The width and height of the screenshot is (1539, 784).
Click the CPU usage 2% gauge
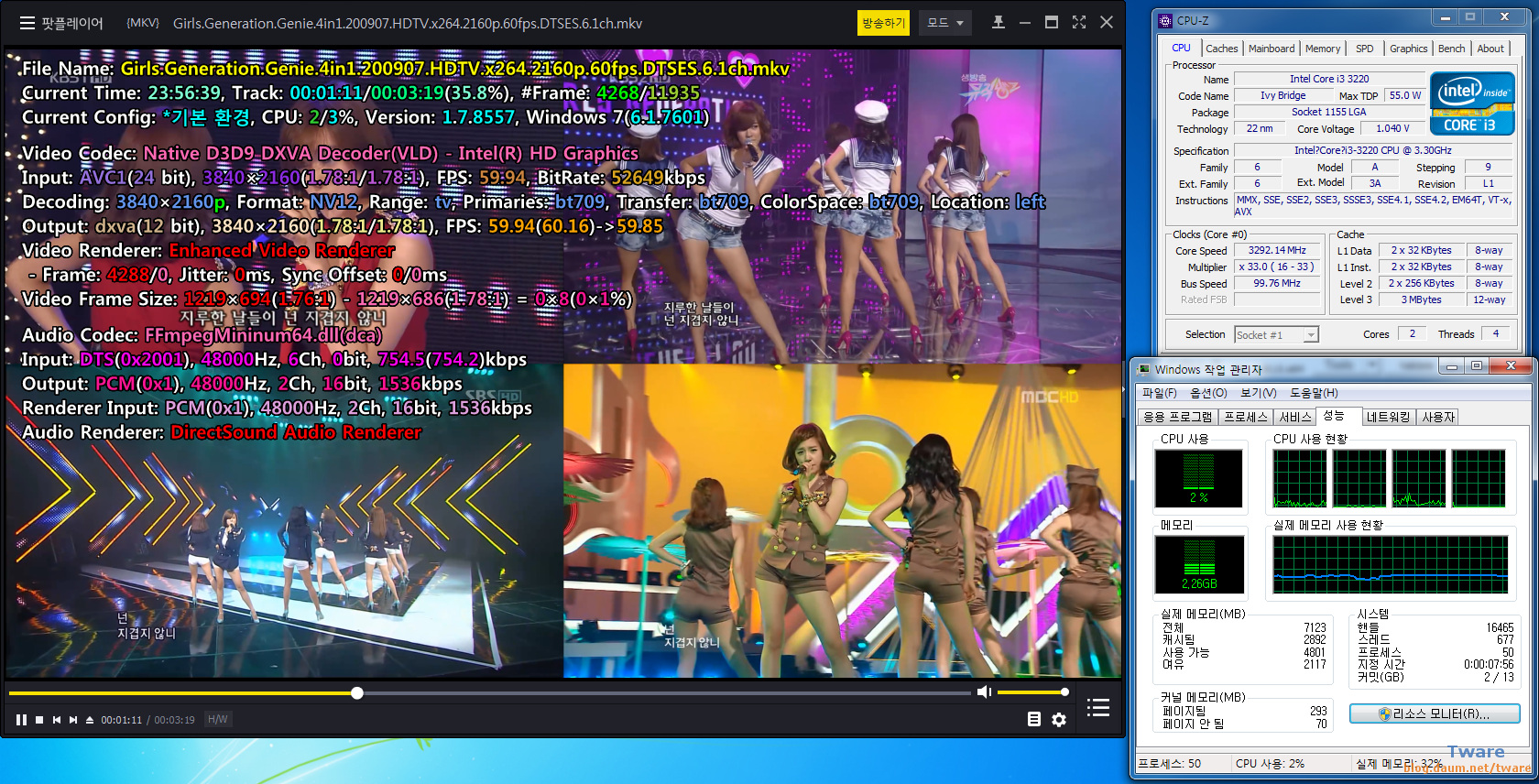1198,478
